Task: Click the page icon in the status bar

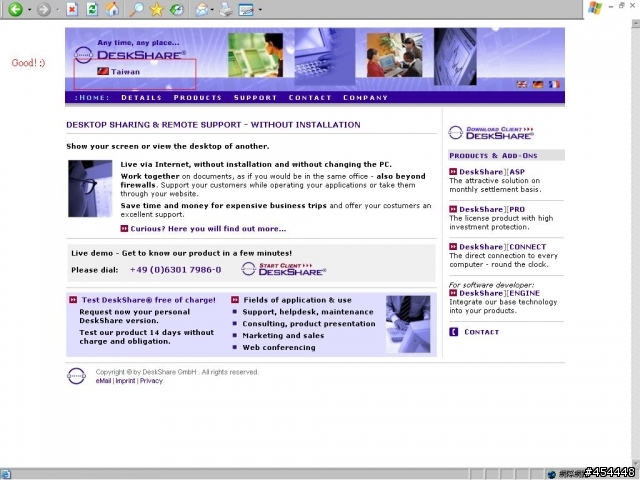Action: coord(6,474)
